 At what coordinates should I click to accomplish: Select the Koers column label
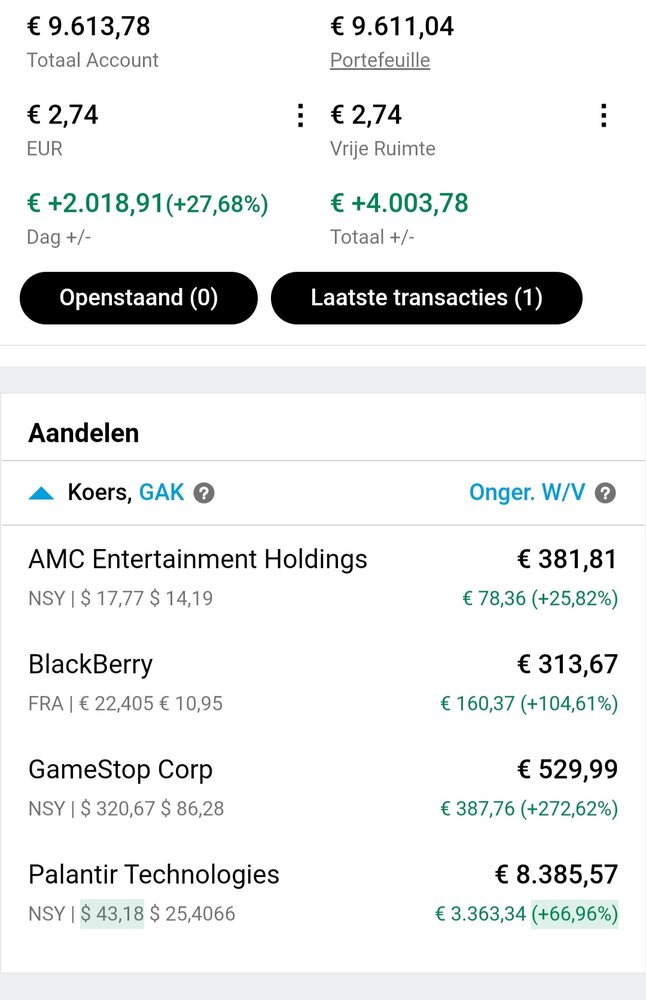99,492
